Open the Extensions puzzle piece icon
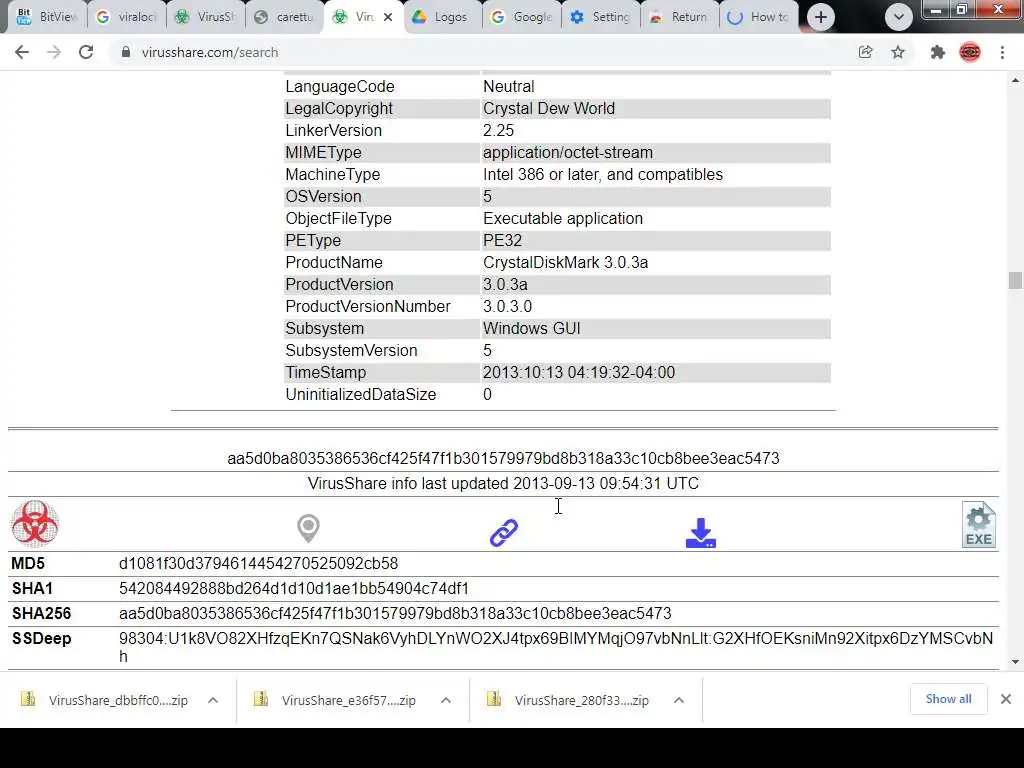The image size is (1024, 768). [938, 52]
